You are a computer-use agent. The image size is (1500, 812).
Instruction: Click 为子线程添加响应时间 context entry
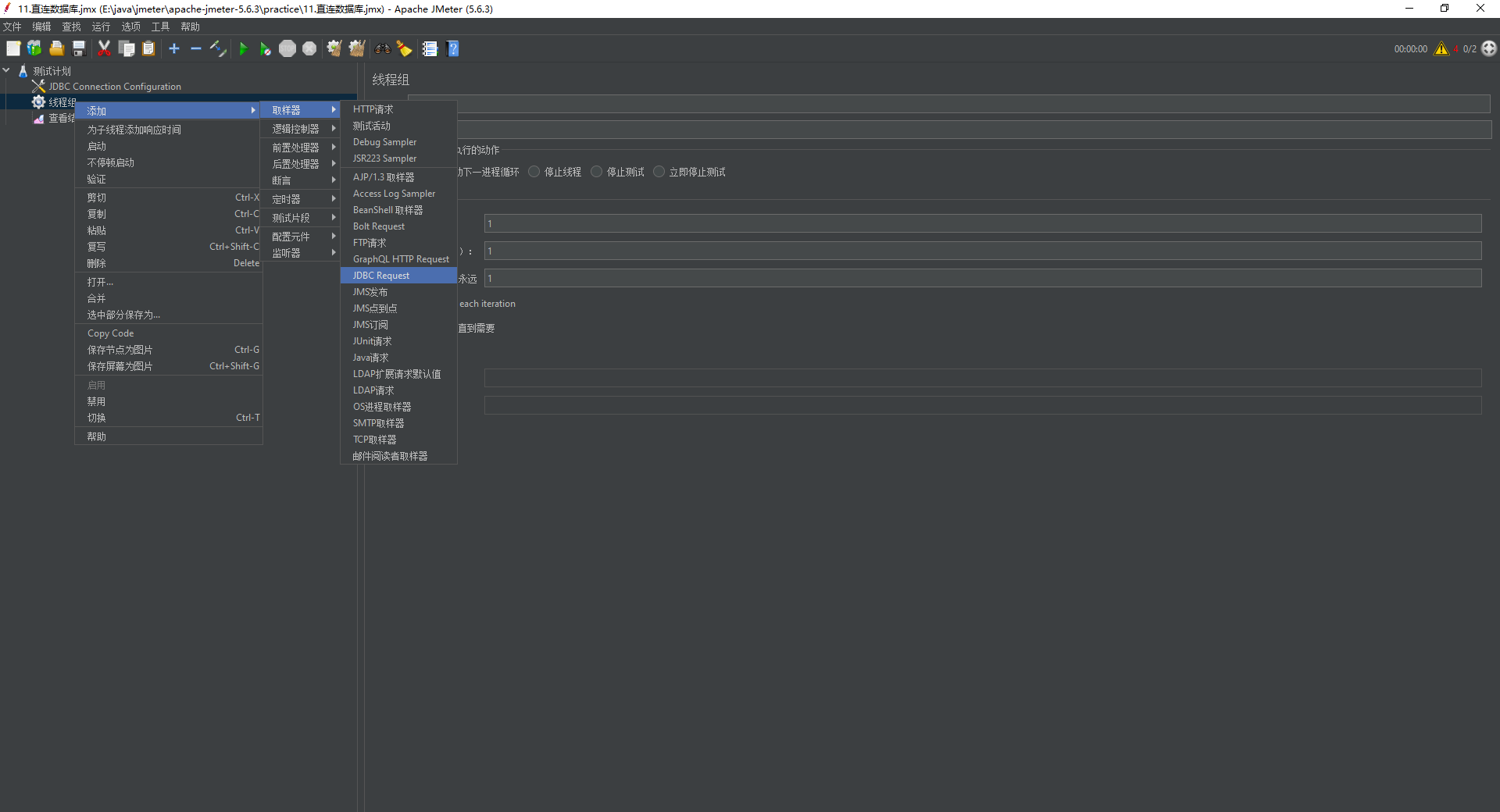169,130
